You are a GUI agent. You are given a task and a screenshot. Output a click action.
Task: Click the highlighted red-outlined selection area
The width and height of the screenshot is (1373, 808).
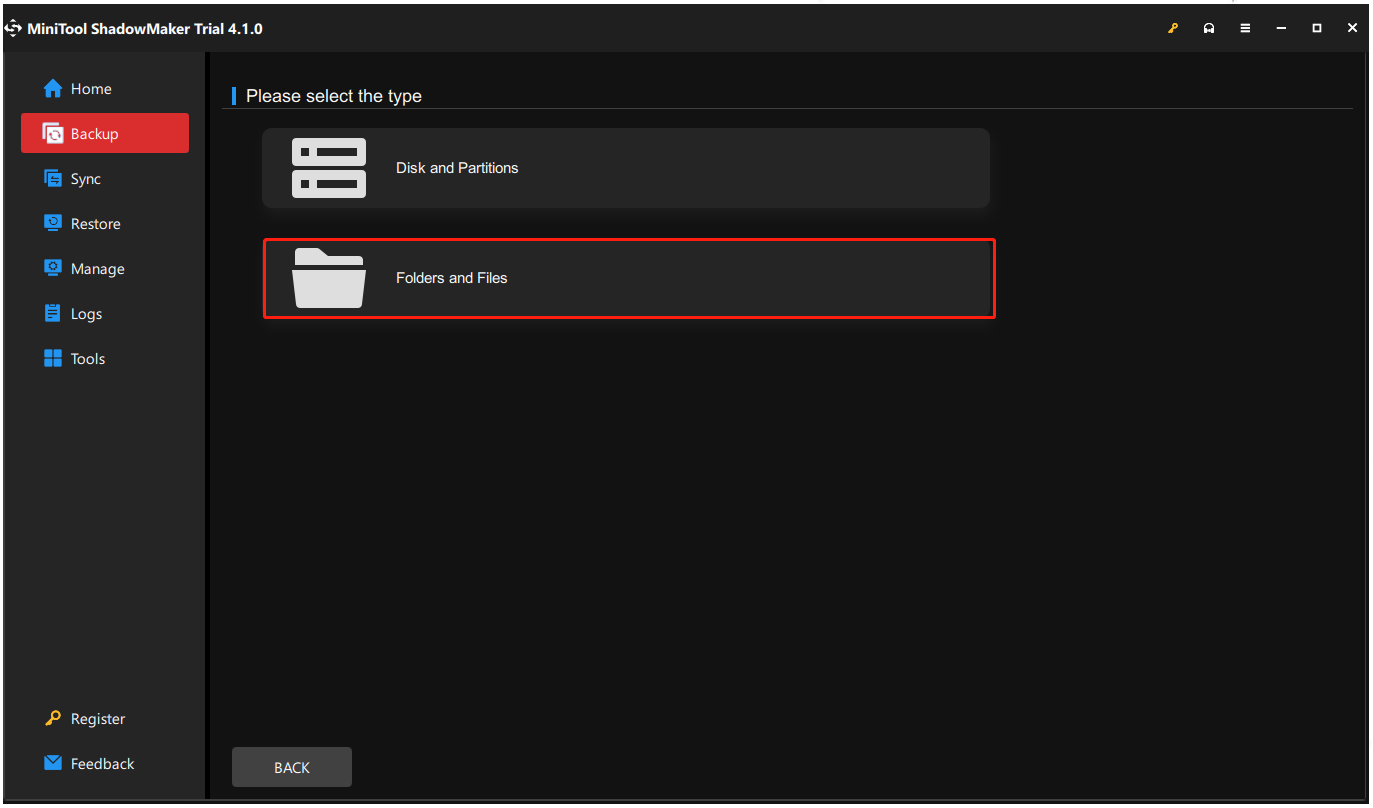pyautogui.click(x=628, y=278)
